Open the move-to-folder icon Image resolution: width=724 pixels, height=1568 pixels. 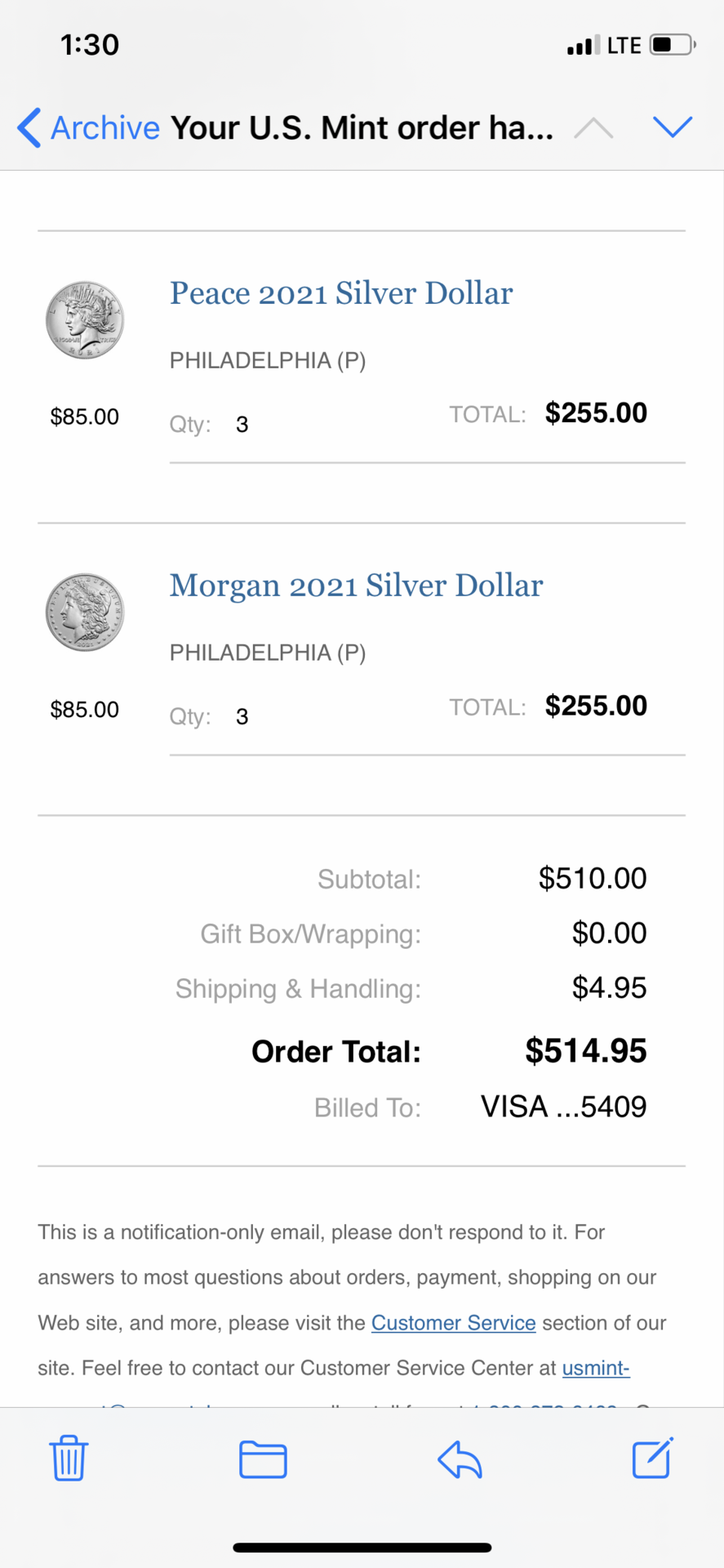click(x=263, y=1459)
